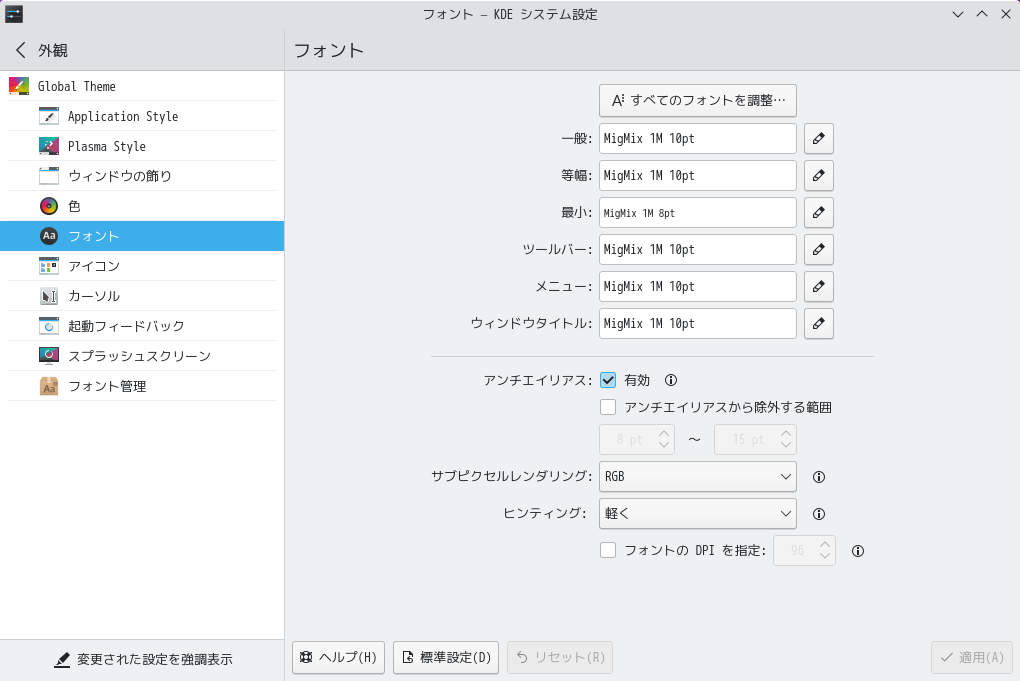Viewport: 1020px width, 681px height.
Task: Go to フォント管理 page
Action: tap(142, 386)
